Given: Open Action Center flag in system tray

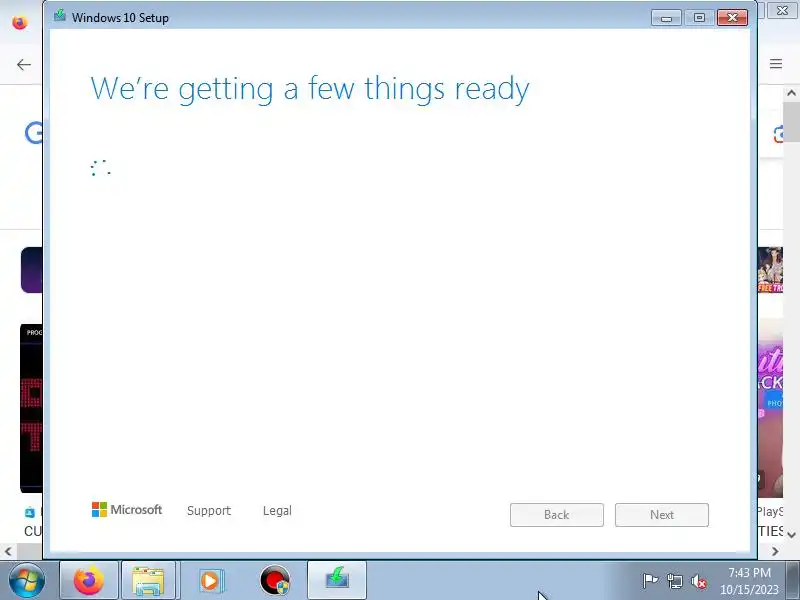Looking at the screenshot, I should click(650, 581).
